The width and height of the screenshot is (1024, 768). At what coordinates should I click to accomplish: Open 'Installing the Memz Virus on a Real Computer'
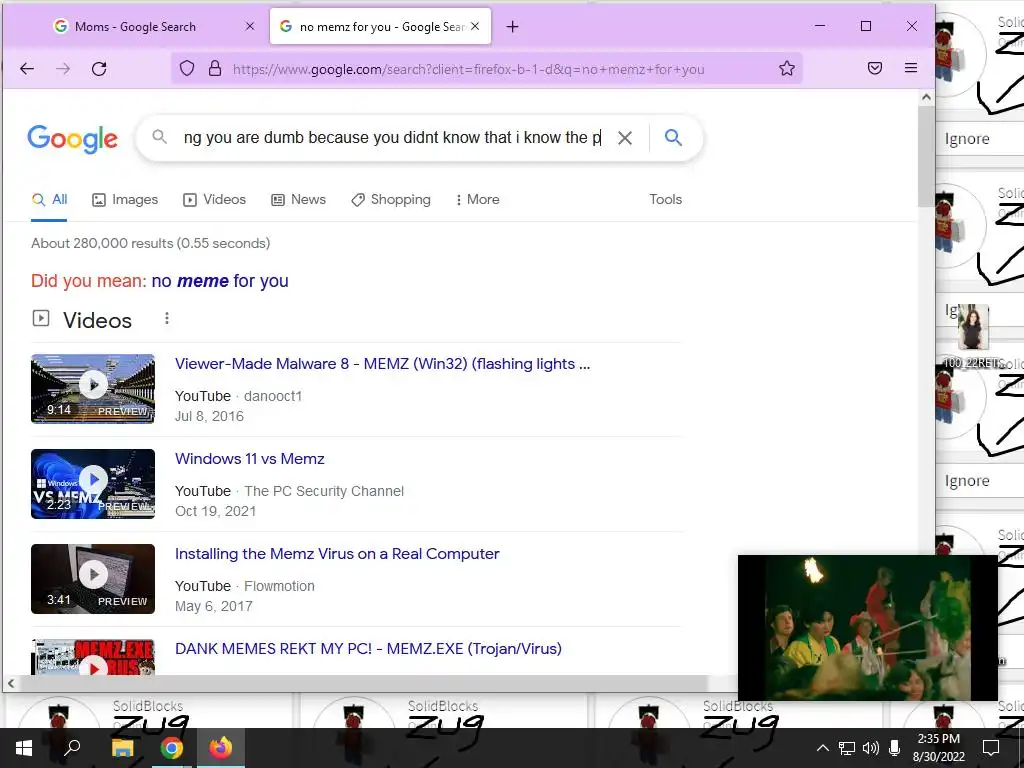click(337, 554)
